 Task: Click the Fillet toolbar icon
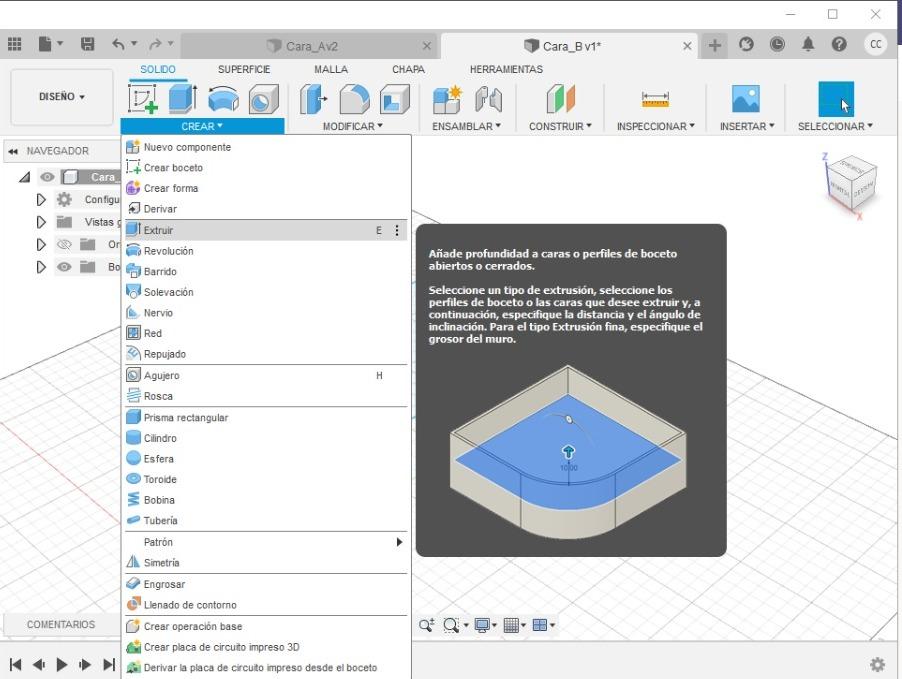[354, 98]
